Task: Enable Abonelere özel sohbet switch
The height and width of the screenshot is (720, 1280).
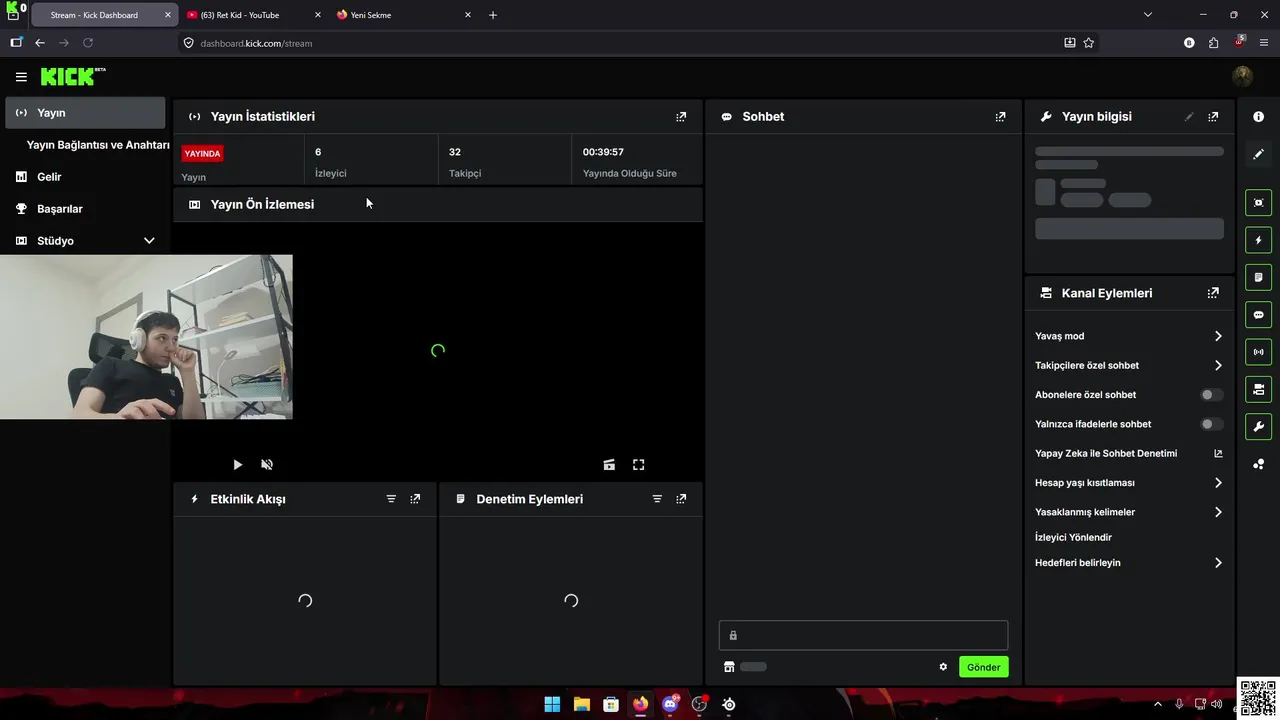Action: [x=1211, y=395]
